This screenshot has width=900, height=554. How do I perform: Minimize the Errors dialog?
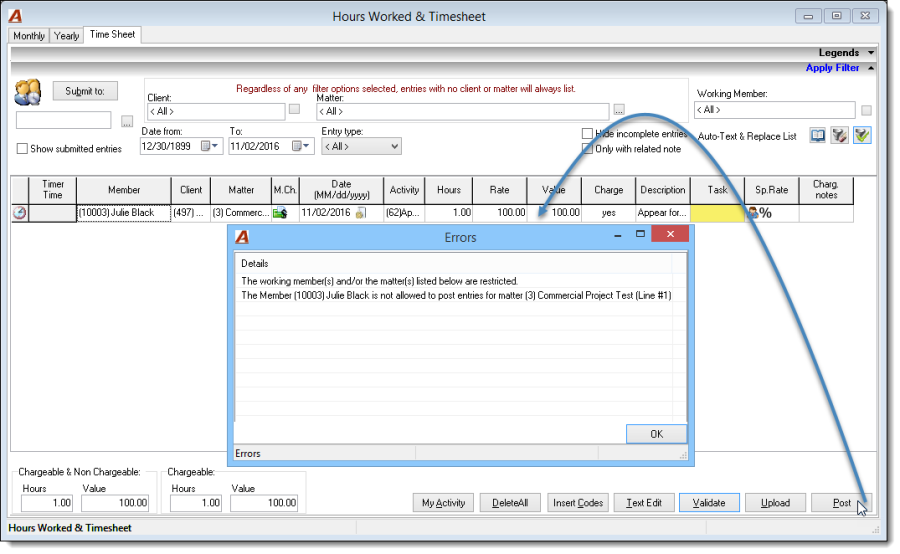pos(618,234)
